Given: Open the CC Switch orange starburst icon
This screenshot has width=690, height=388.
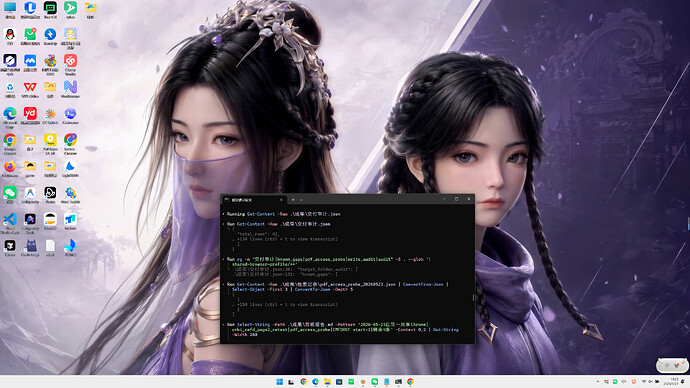Looking at the screenshot, I should click(50, 115).
